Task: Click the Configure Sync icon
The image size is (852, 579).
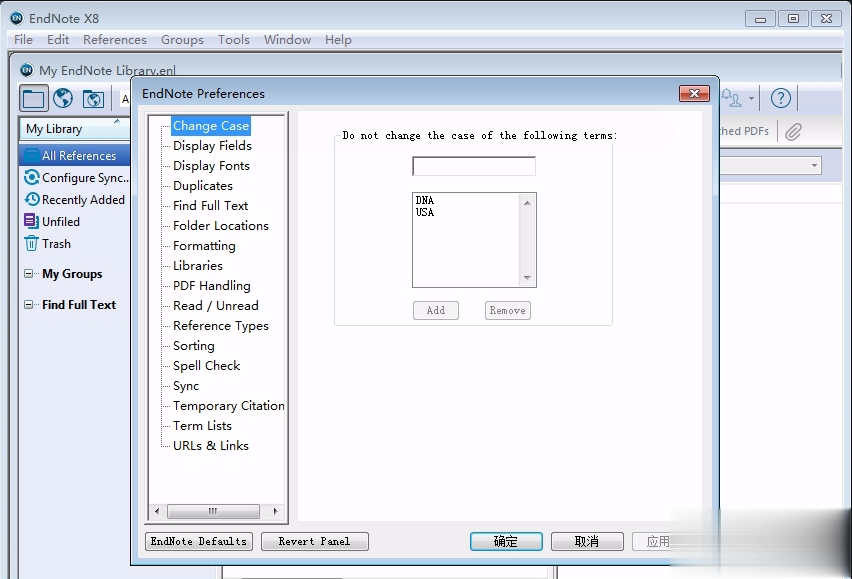Action: click(32, 177)
